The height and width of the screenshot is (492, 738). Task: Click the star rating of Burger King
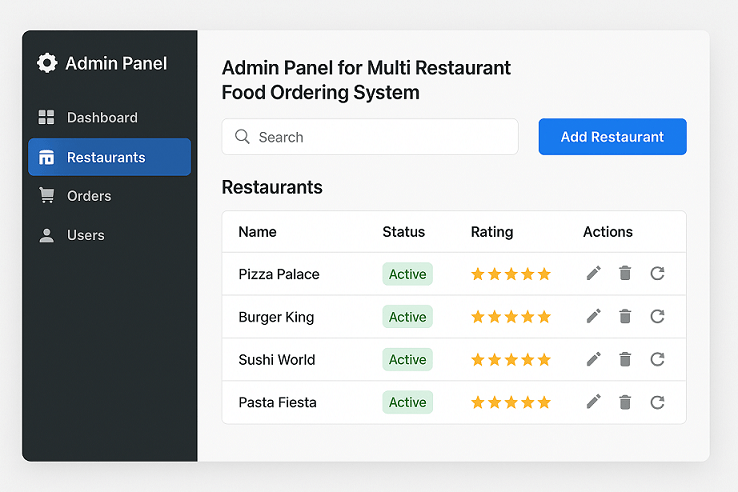pyautogui.click(x=510, y=317)
